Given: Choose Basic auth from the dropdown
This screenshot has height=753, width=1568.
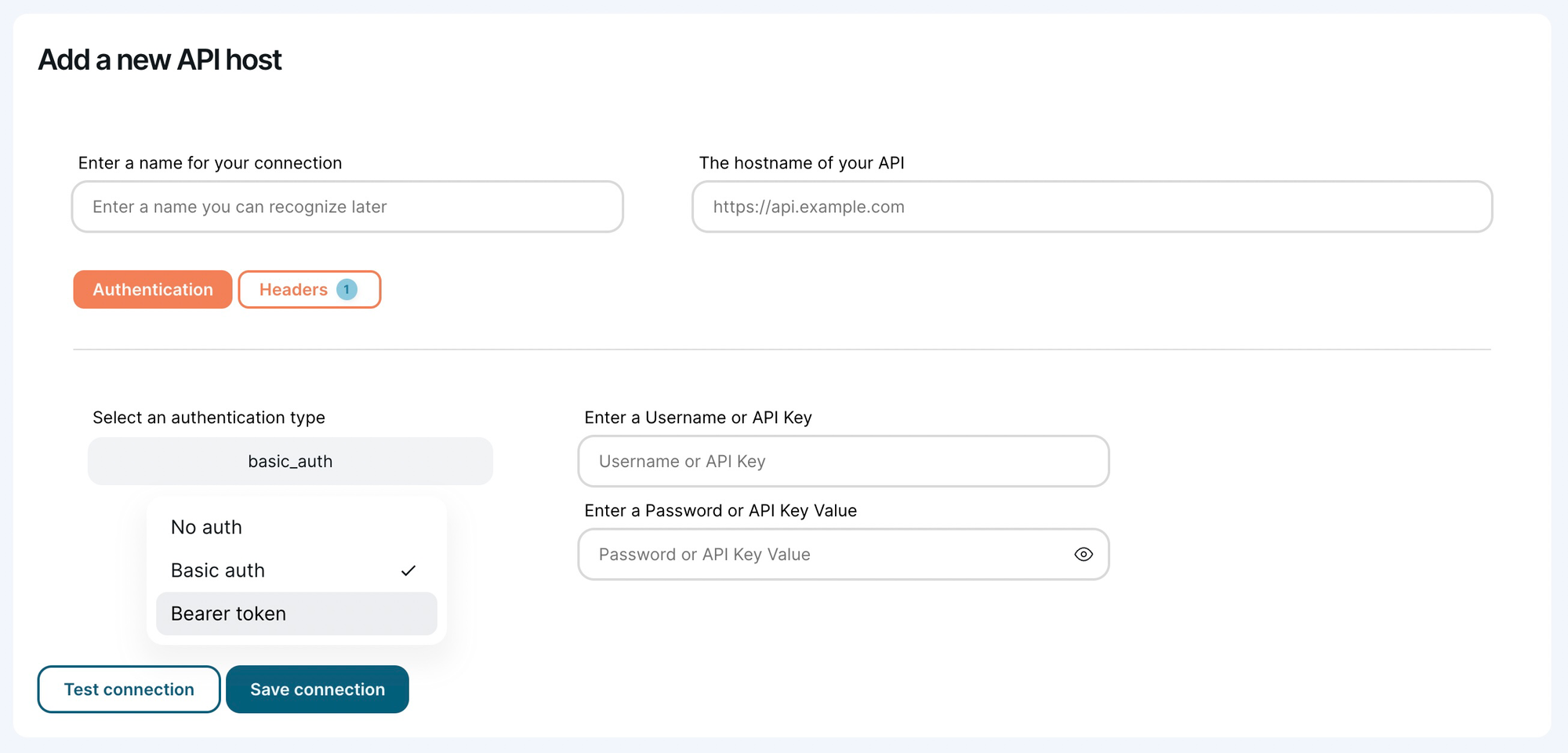Looking at the screenshot, I should pyautogui.click(x=217, y=570).
